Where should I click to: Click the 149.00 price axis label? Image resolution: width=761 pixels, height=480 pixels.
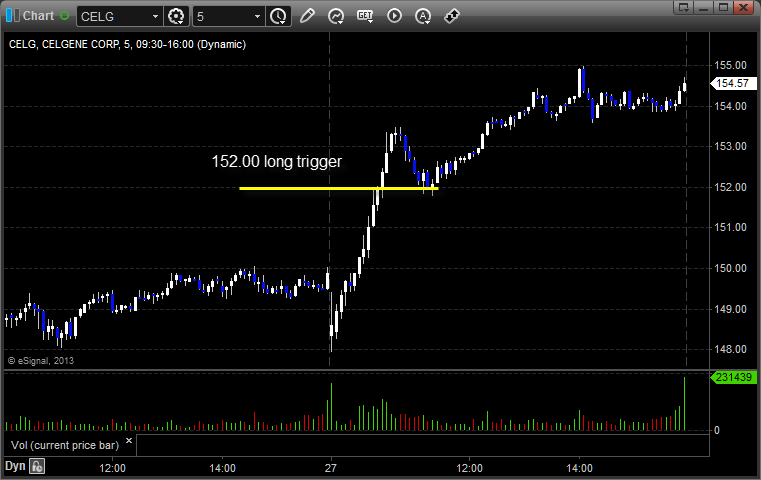[x=730, y=309]
